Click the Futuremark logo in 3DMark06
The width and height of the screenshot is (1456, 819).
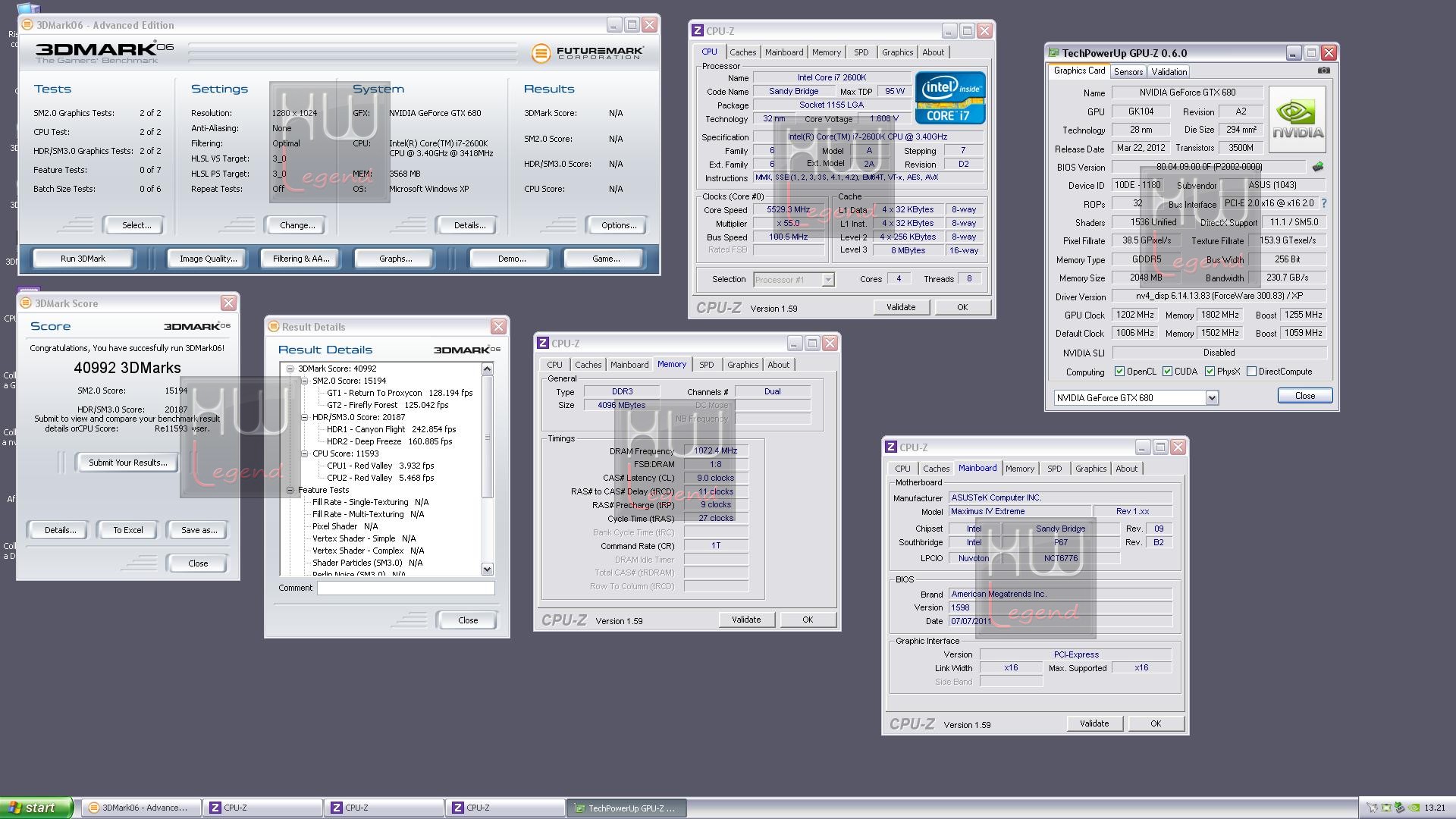click(588, 52)
